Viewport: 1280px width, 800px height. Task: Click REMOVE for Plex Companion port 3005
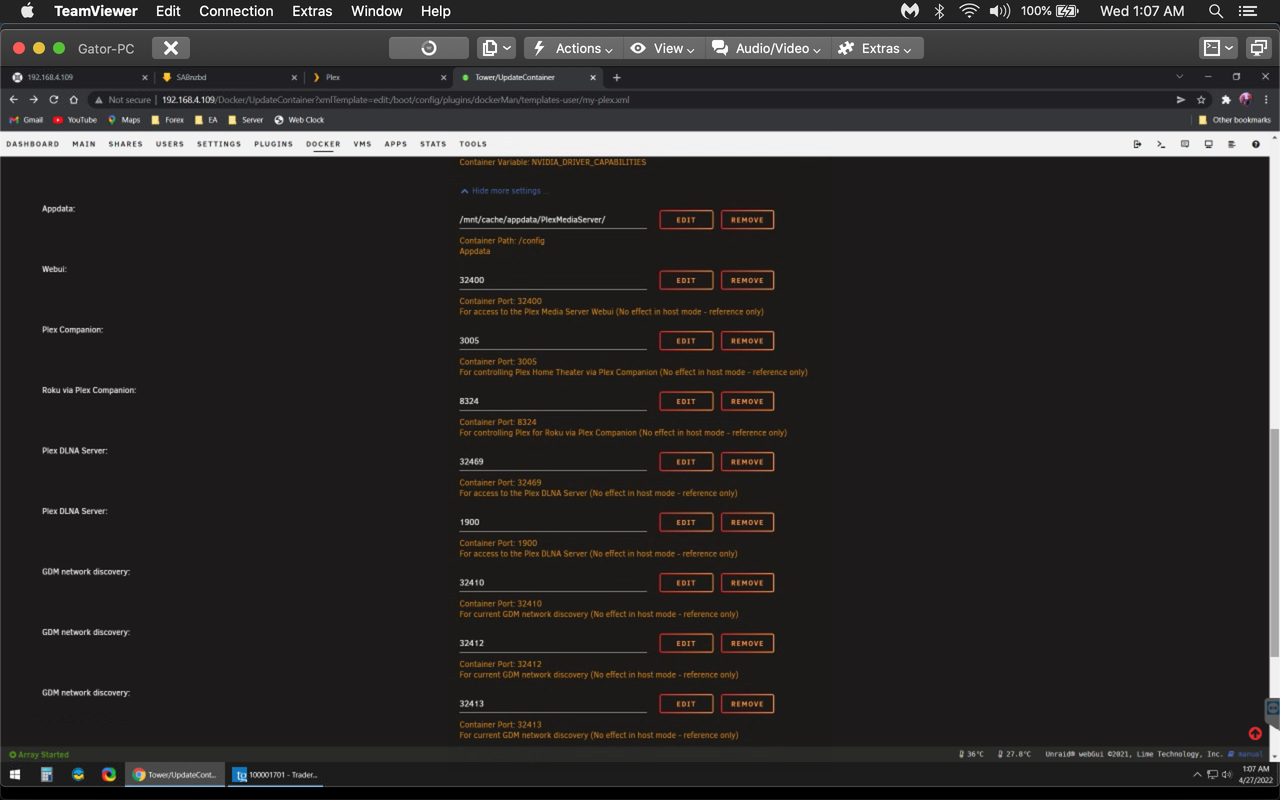tap(747, 340)
